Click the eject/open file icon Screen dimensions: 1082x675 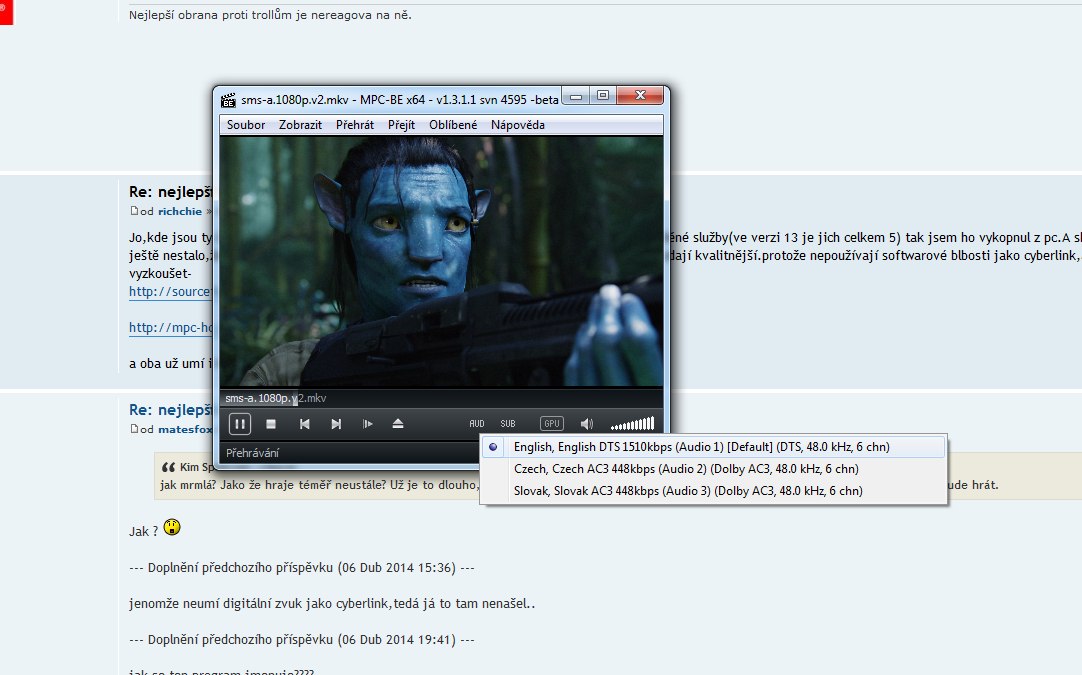(398, 424)
